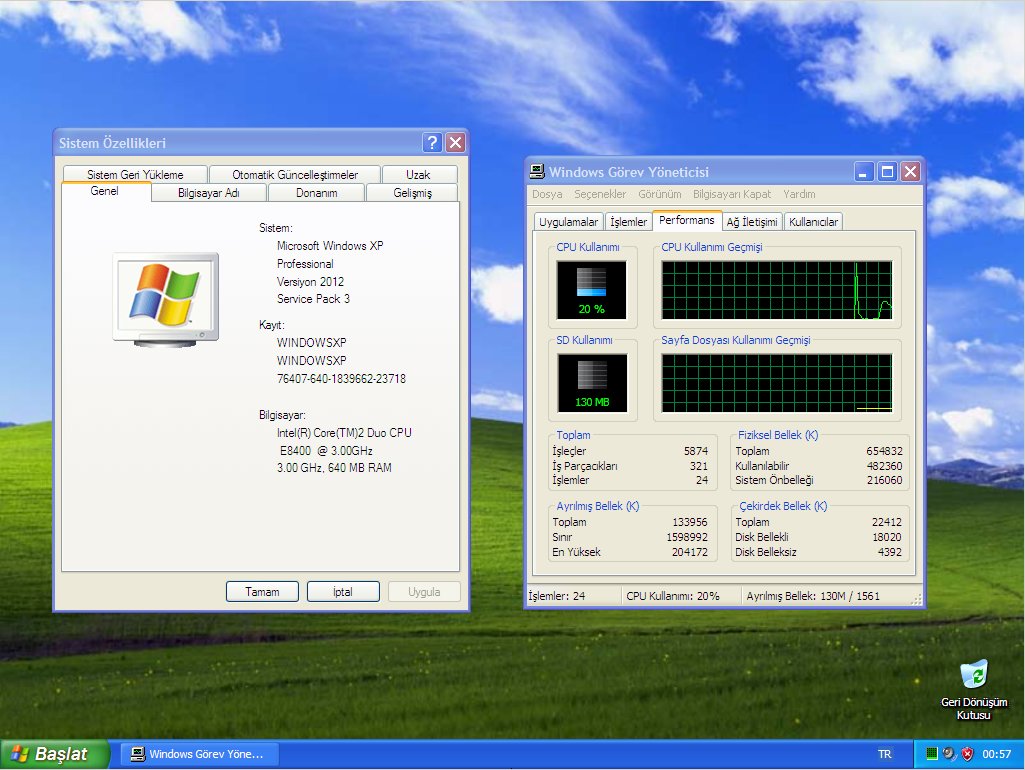
Task: Switch to the Uygulamalar tab
Action: pyautogui.click(x=568, y=222)
